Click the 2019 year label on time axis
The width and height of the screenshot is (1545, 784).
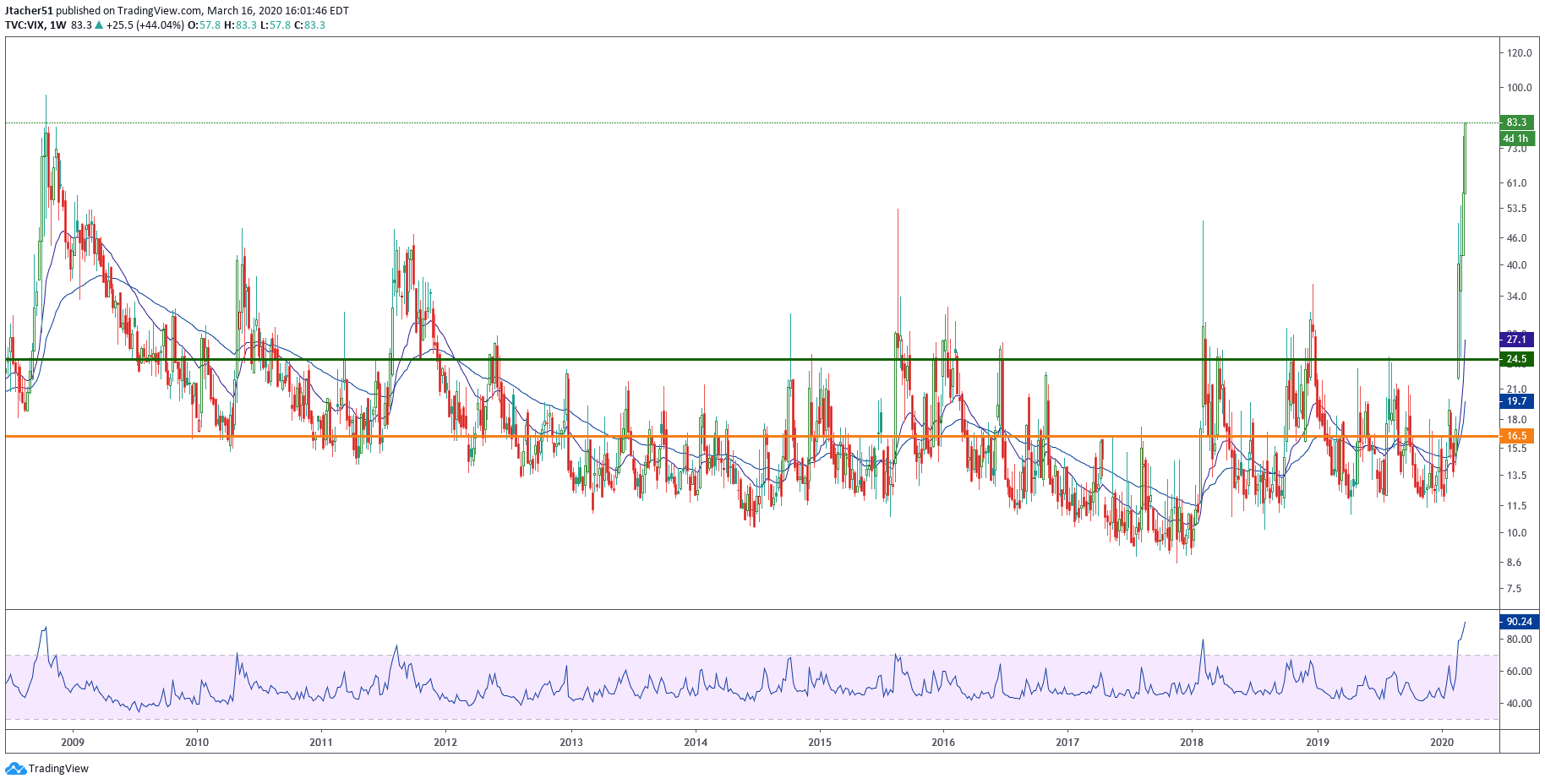point(1318,743)
